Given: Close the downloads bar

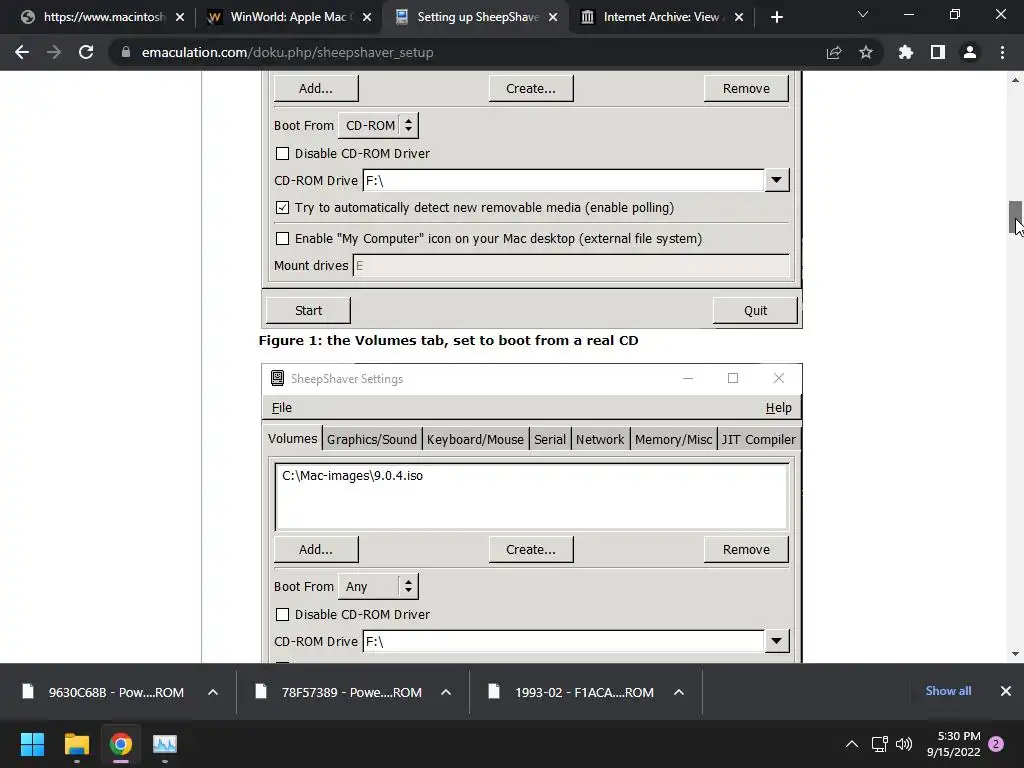Looking at the screenshot, I should (x=1006, y=691).
